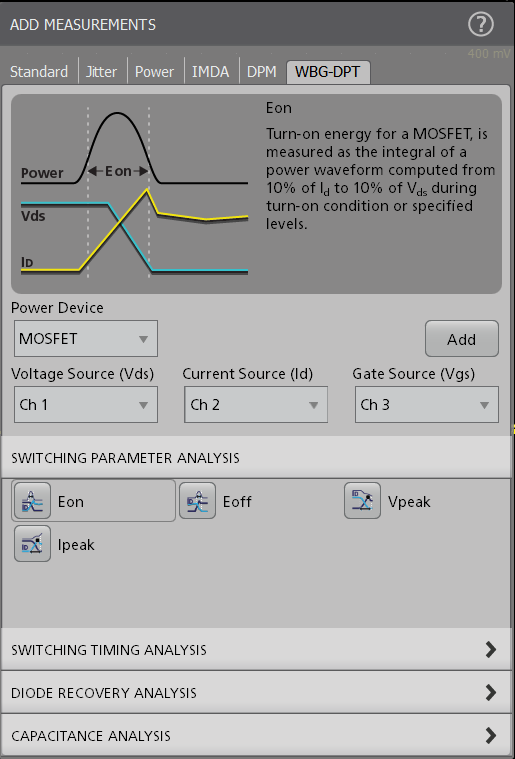Open Current Source Id Ch 2 dropdown
This screenshot has height=759, width=515.
click(x=256, y=404)
